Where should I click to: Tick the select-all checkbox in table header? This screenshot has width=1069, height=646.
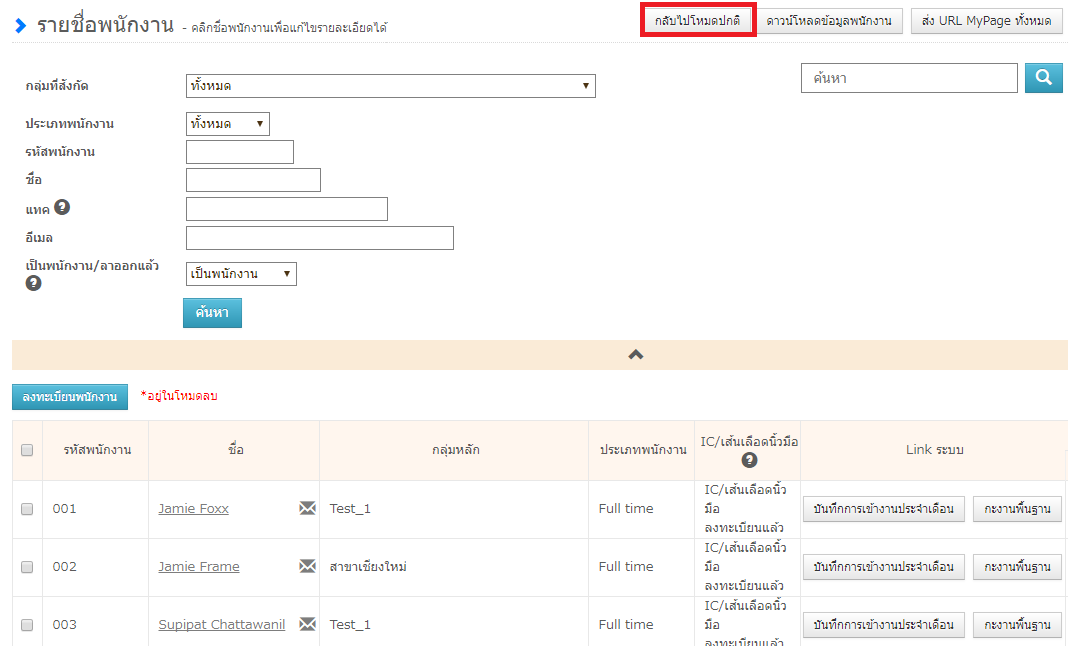click(27, 450)
